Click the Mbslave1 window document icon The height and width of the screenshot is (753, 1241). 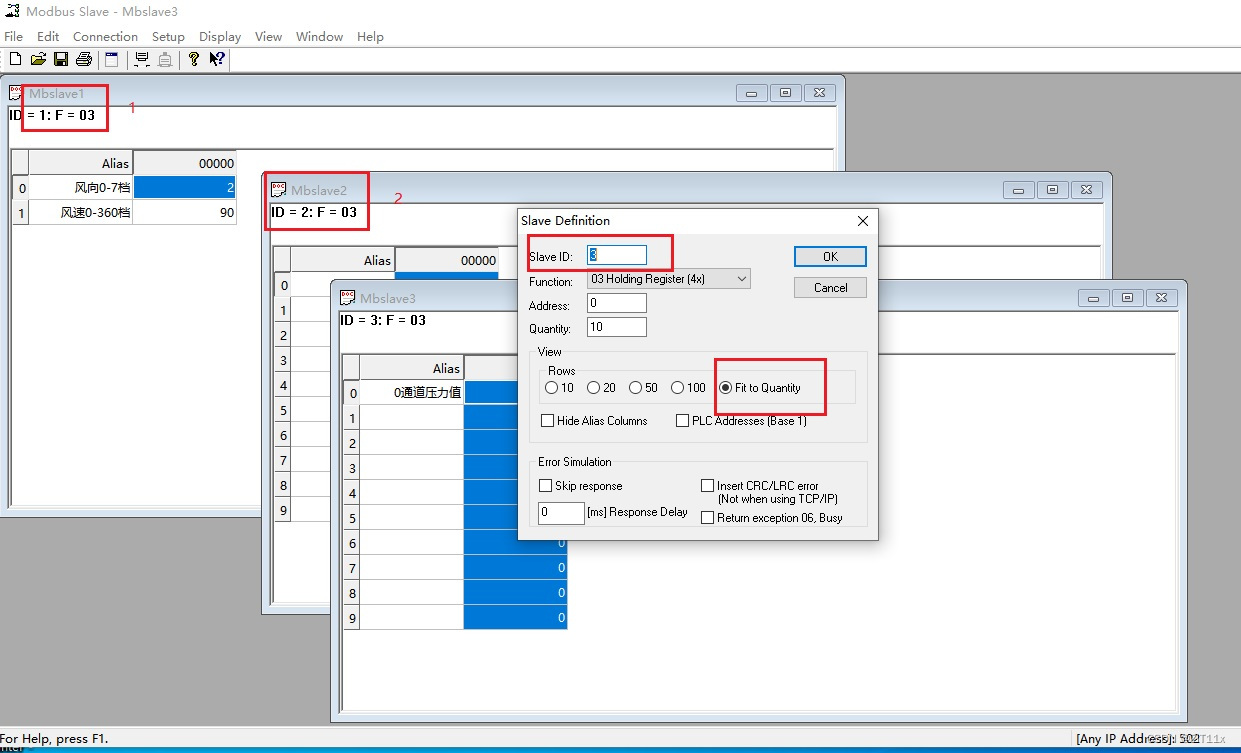click(x=16, y=93)
